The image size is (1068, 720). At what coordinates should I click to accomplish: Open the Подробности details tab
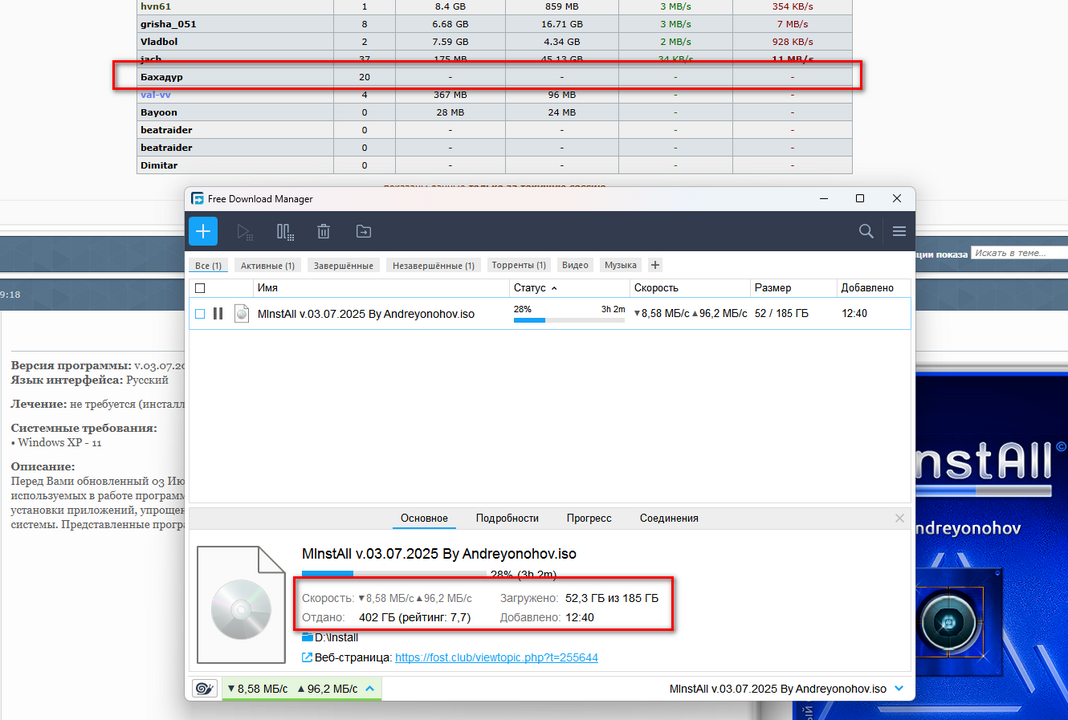click(x=507, y=518)
